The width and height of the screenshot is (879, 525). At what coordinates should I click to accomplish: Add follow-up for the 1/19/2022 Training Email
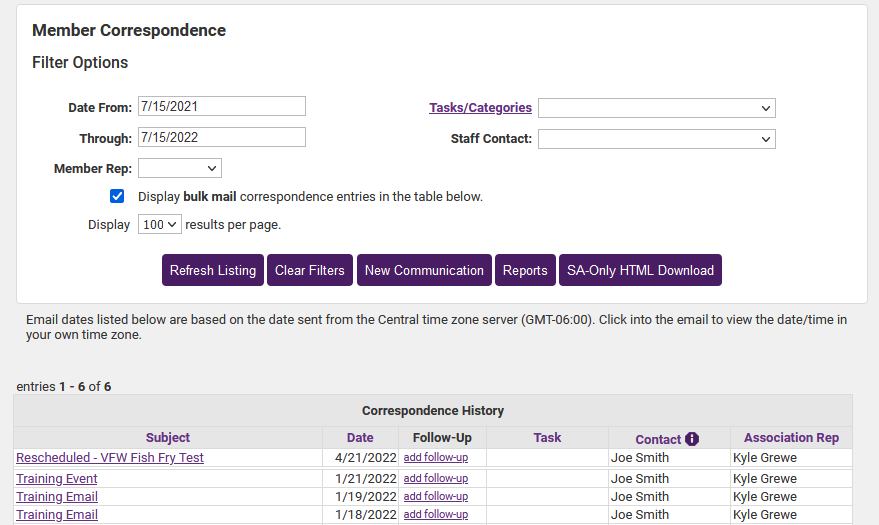click(435, 496)
